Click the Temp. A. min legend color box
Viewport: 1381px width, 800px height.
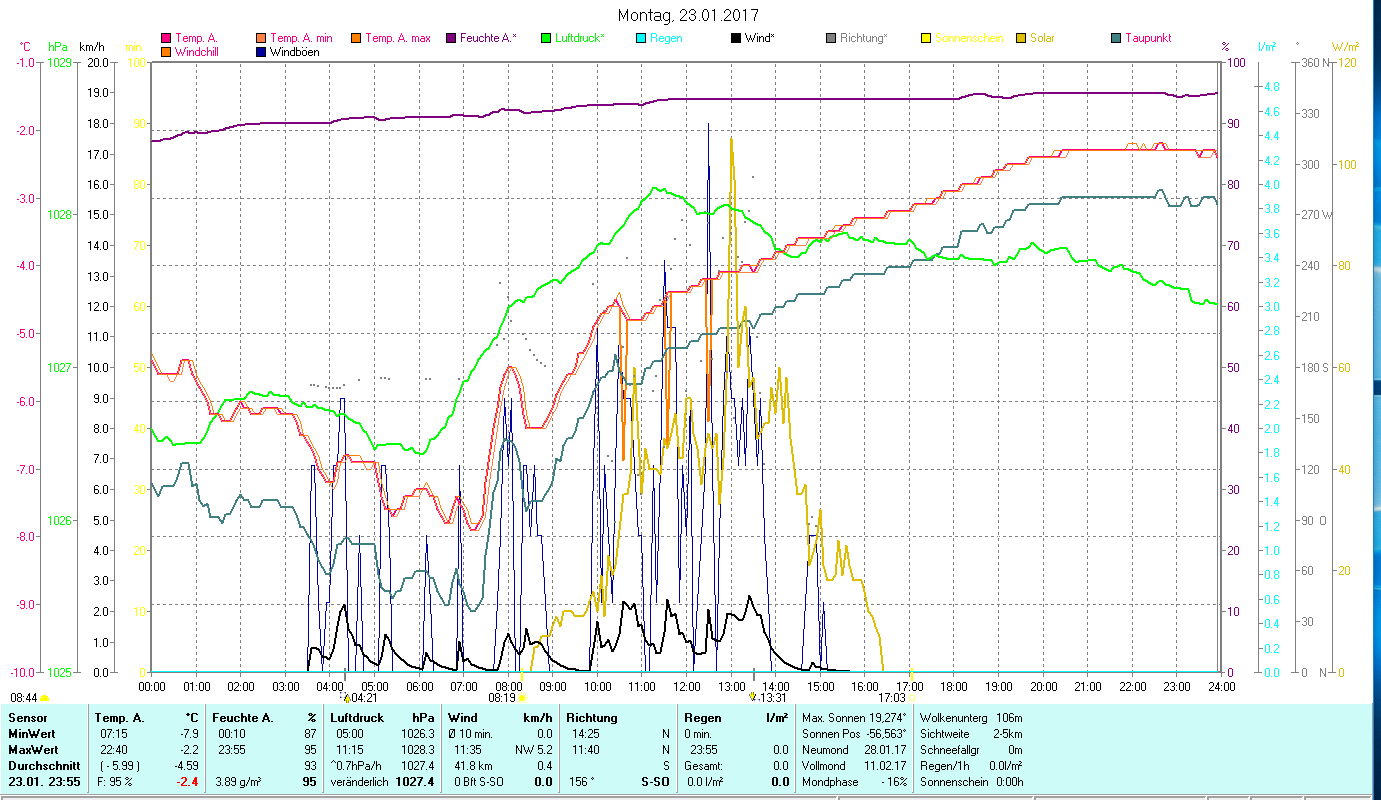262,39
